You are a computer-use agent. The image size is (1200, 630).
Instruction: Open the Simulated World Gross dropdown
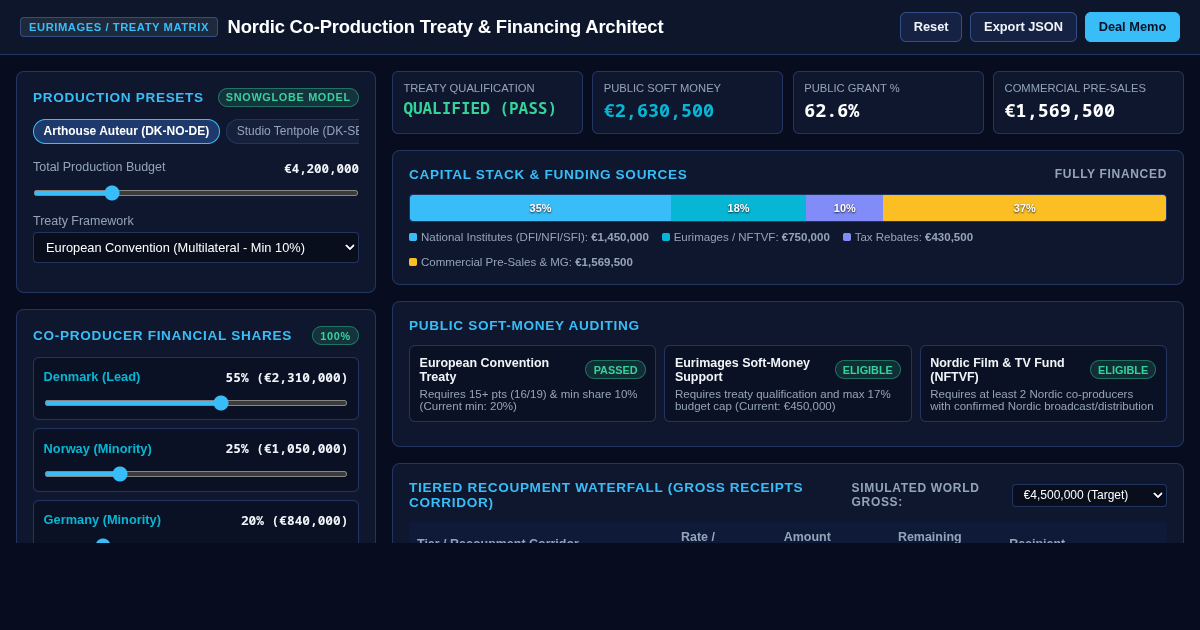click(x=1089, y=495)
